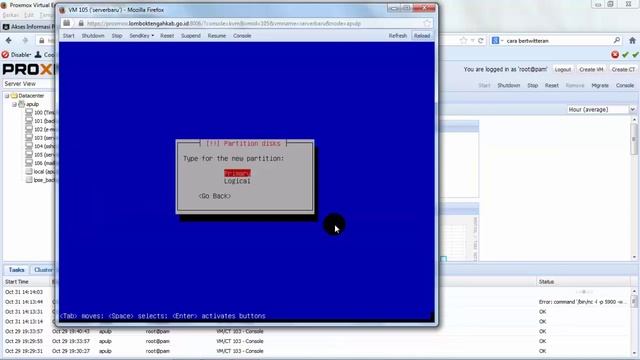Select VM 101 in the server tree
Viewport: 640px width, 360px height.
point(40,121)
